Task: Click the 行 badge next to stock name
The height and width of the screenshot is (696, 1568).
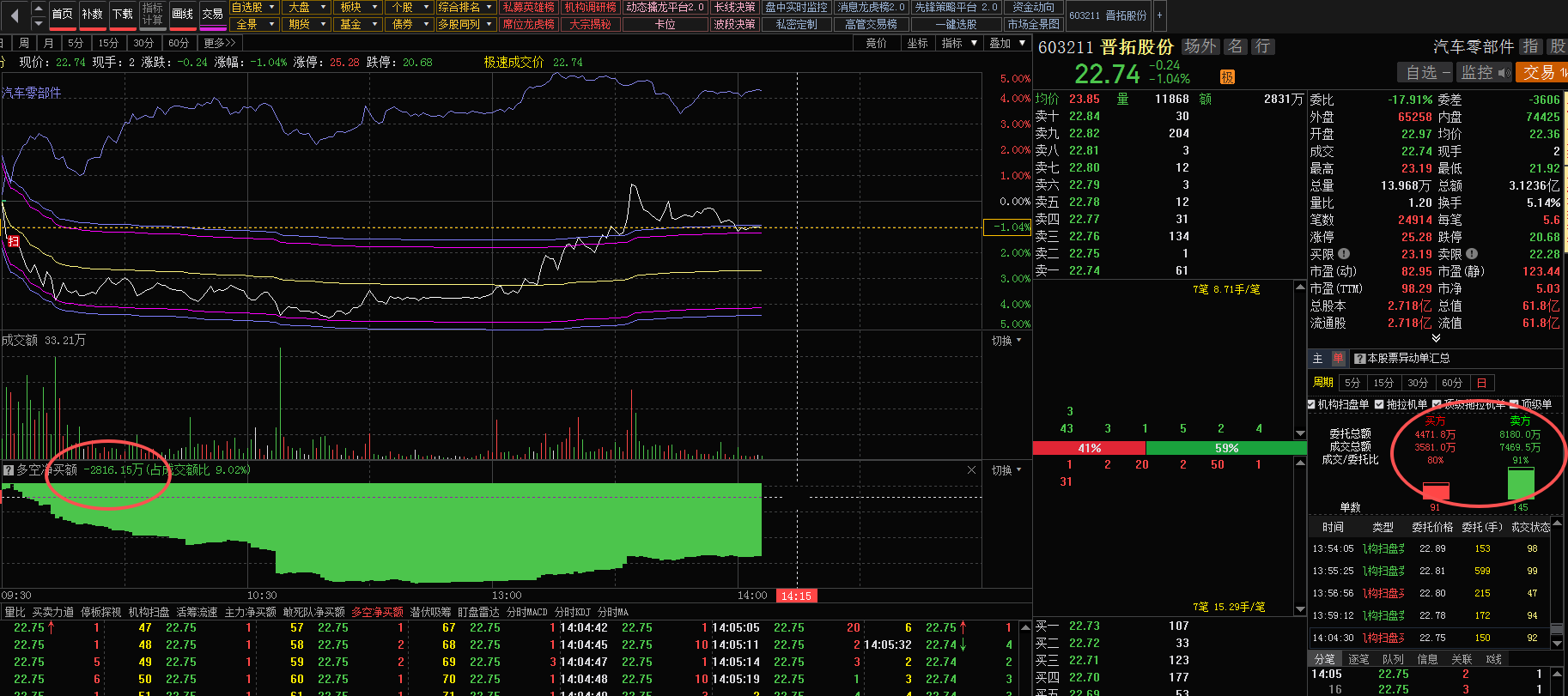Action: [1262, 46]
